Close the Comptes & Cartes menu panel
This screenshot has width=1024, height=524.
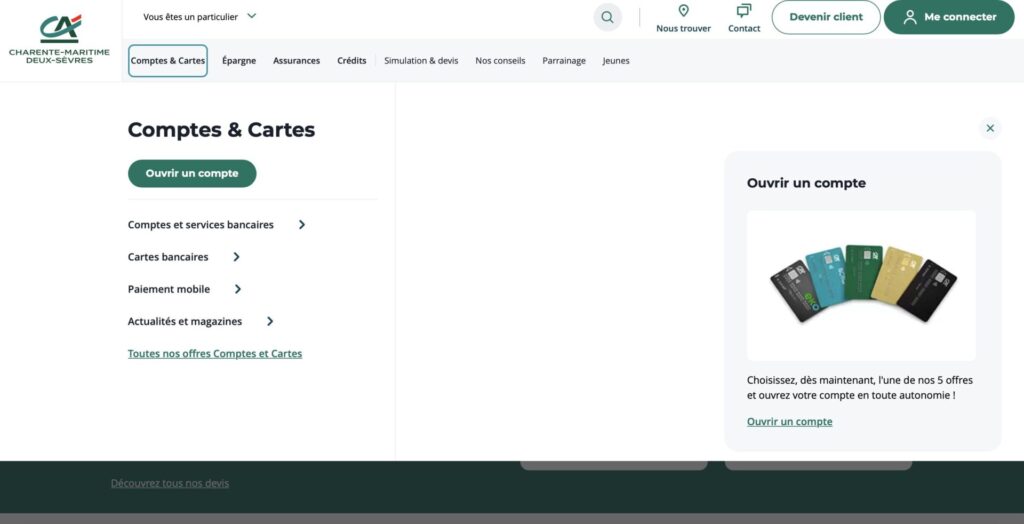pos(990,128)
